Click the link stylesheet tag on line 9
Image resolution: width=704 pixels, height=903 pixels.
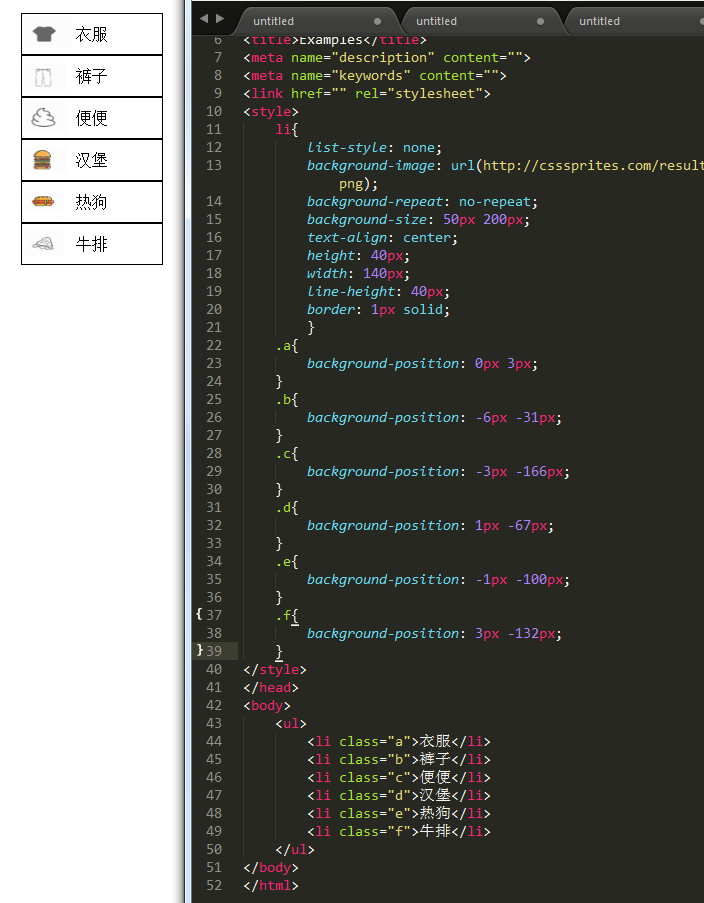click(x=367, y=93)
